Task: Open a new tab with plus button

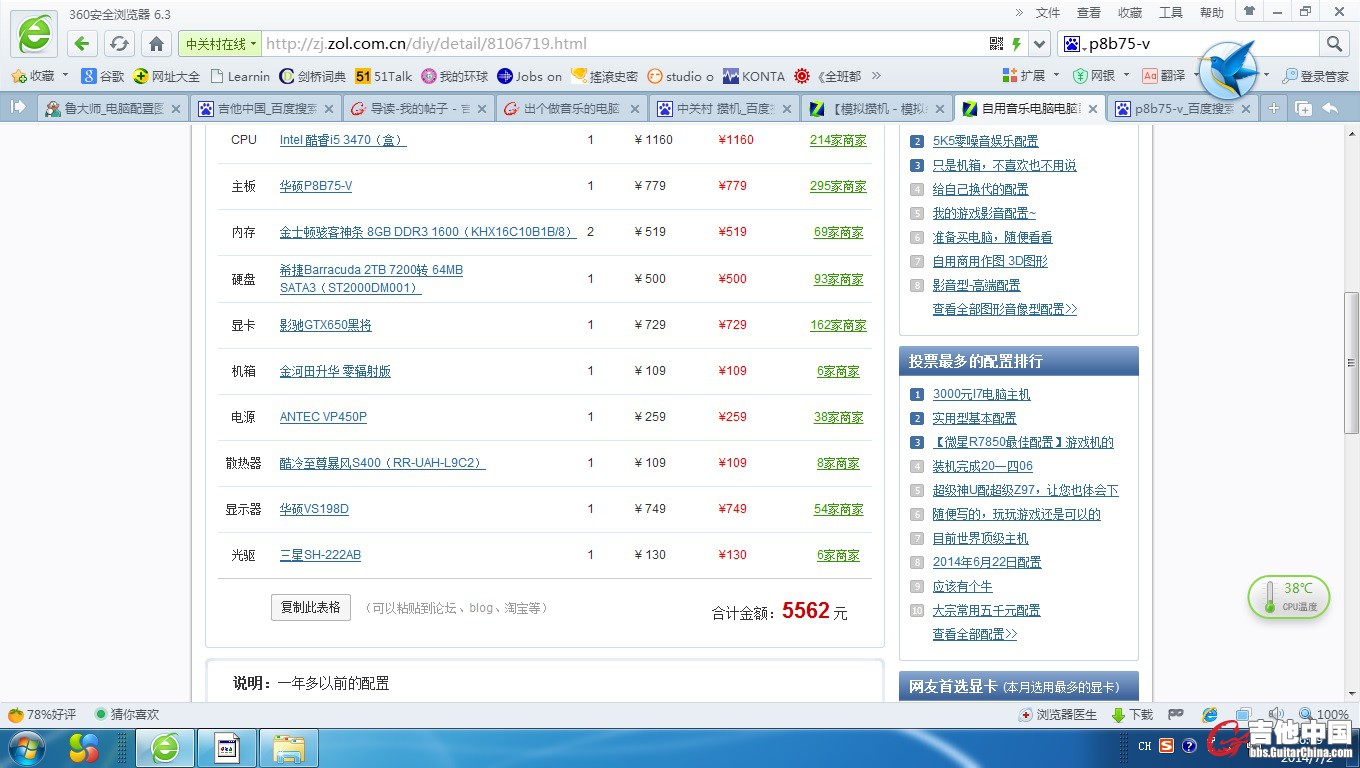Action: coord(1274,108)
